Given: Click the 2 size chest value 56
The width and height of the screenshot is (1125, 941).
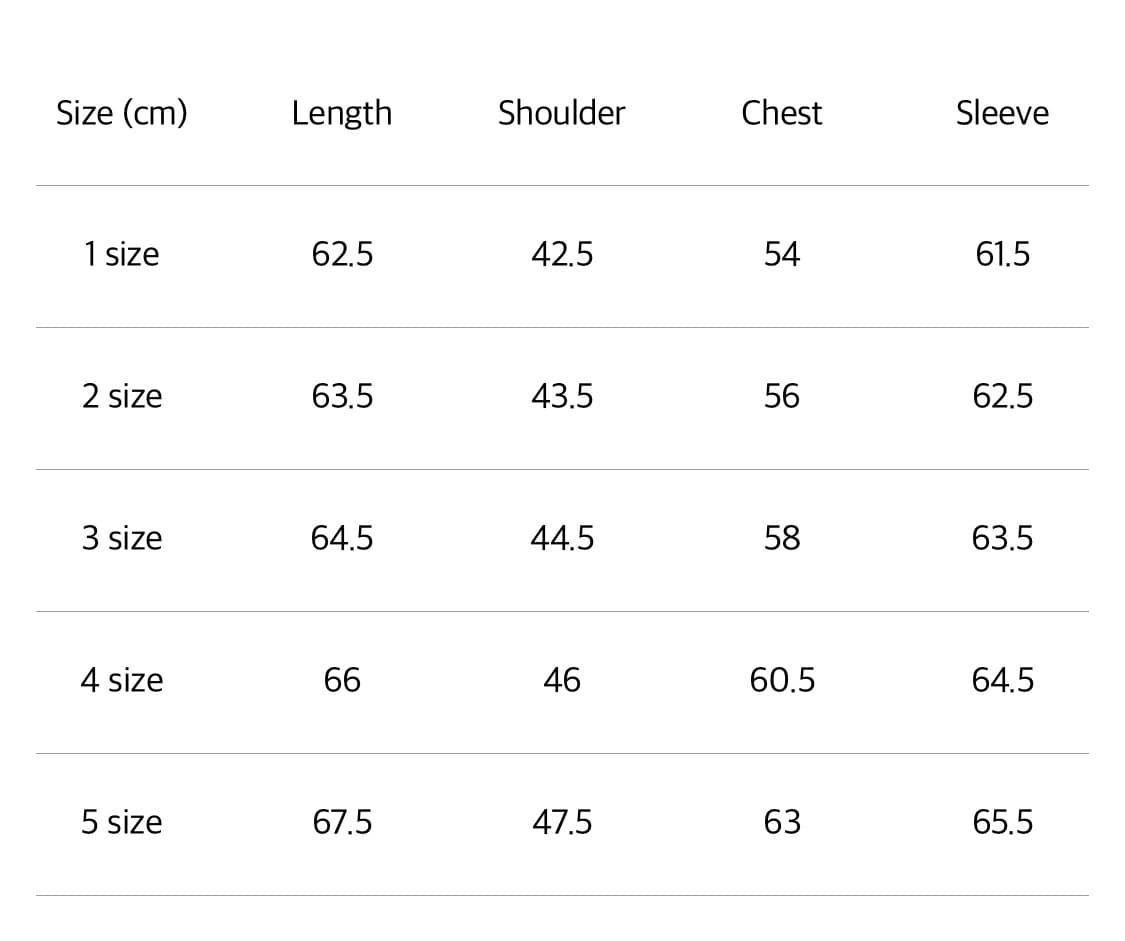Looking at the screenshot, I should (781, 397).
